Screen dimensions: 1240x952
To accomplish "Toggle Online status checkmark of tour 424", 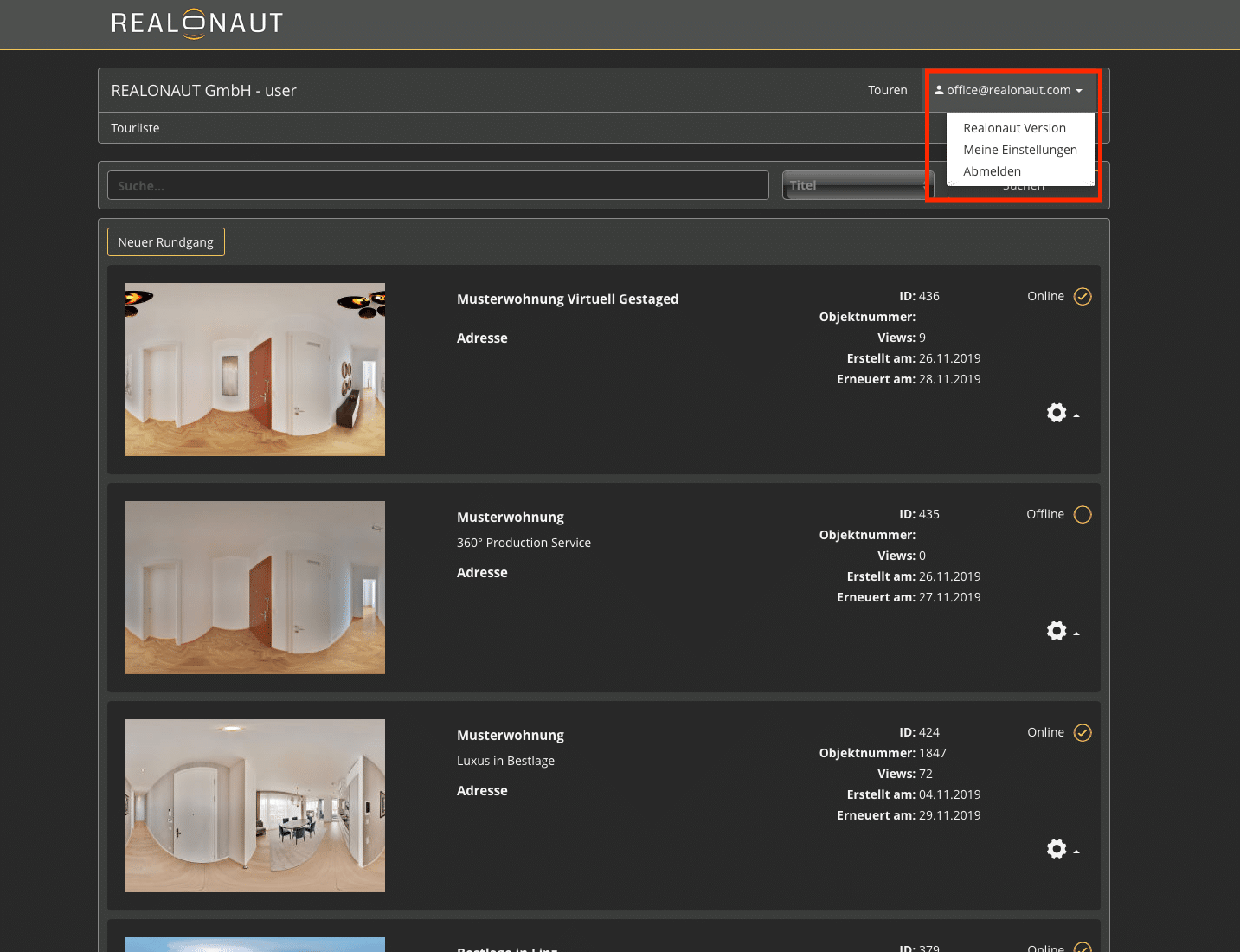I will (x=1082, y=733).
